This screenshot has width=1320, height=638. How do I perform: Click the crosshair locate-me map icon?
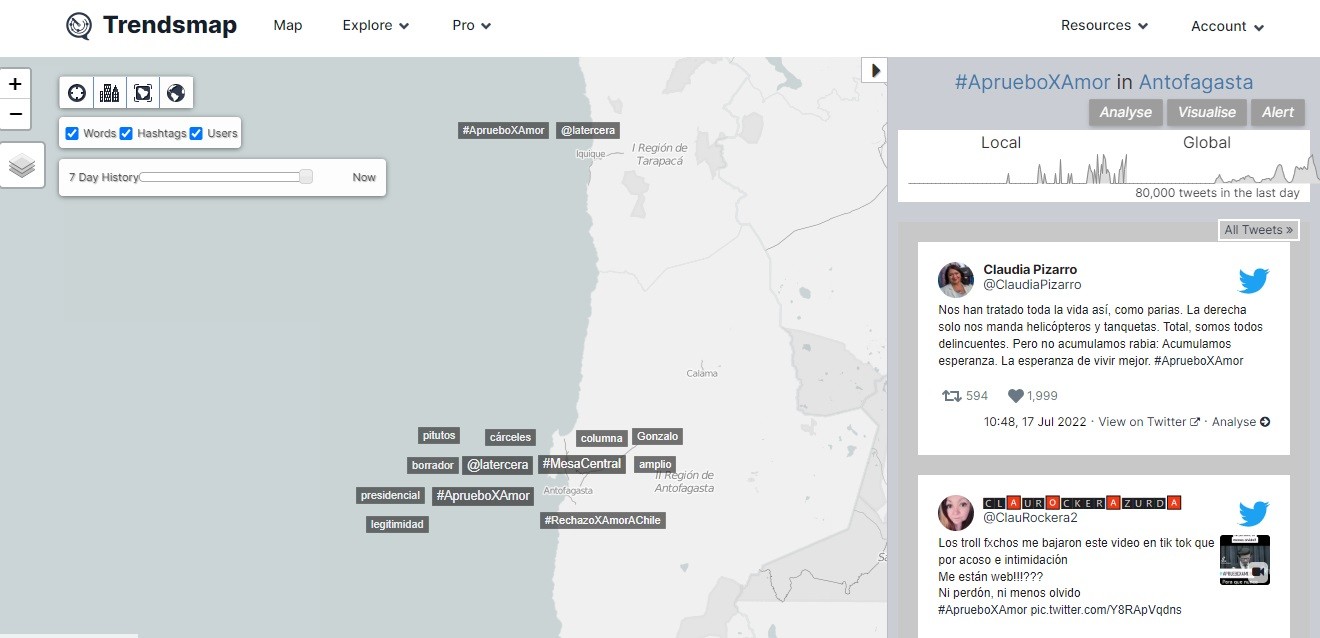tap(77, 93)
